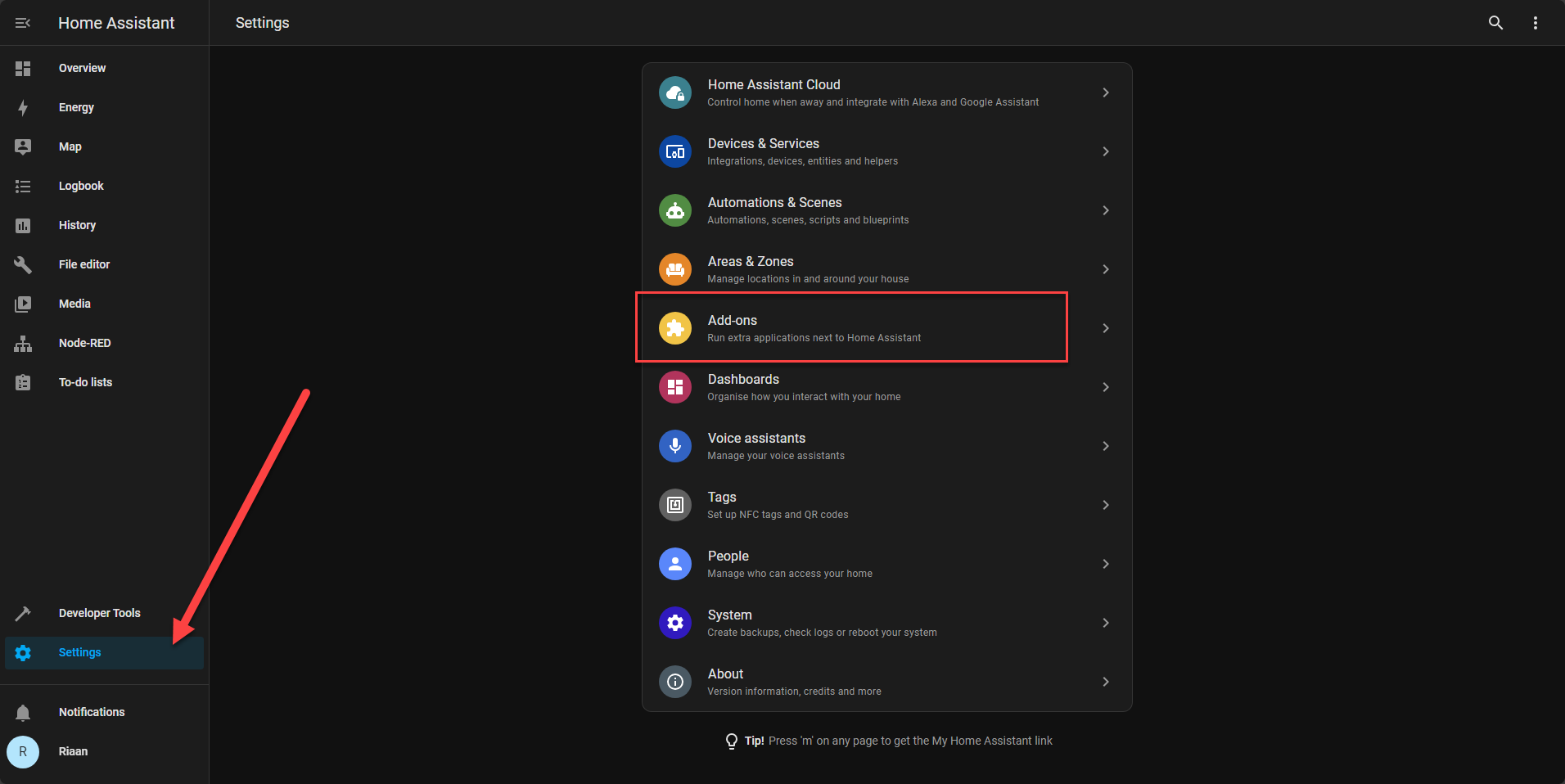This screenshot has width=1565, height=784.
Task: Click the Riaan user avatar
Action: [x=23, y=751]
